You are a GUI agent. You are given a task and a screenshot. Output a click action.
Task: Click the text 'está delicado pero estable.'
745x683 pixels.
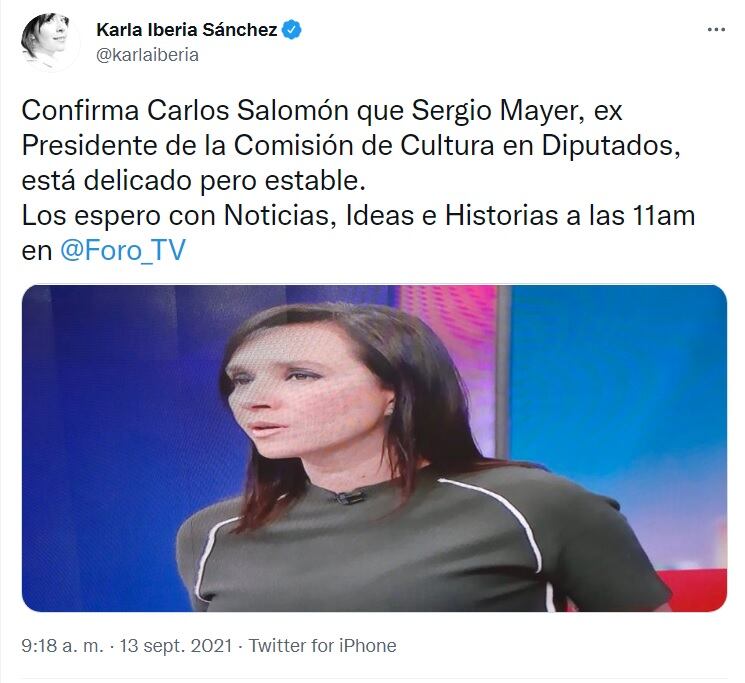[x=194, y=180]
